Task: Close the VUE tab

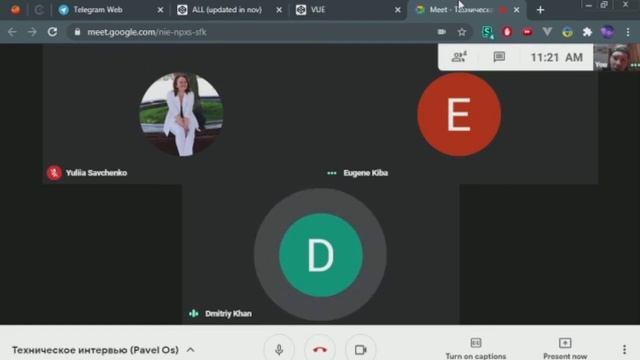Action: click(398, 10)
